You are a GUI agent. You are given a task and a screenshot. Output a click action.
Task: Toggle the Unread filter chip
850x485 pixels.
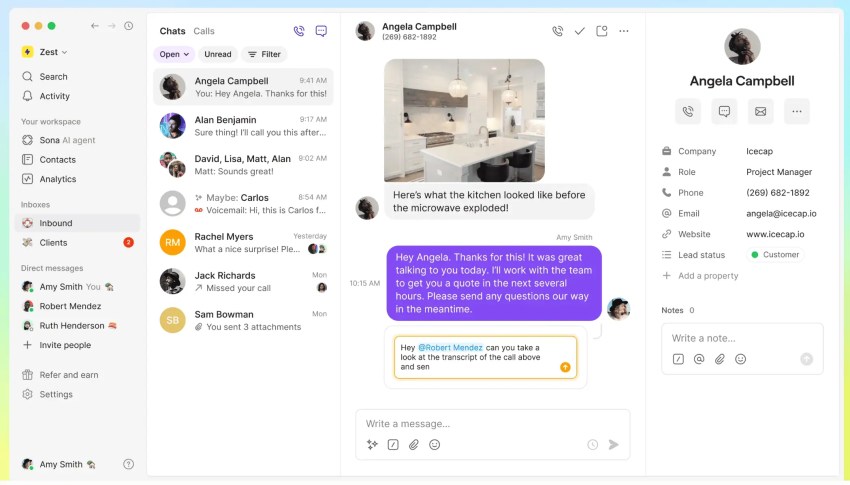click(217, 55)
